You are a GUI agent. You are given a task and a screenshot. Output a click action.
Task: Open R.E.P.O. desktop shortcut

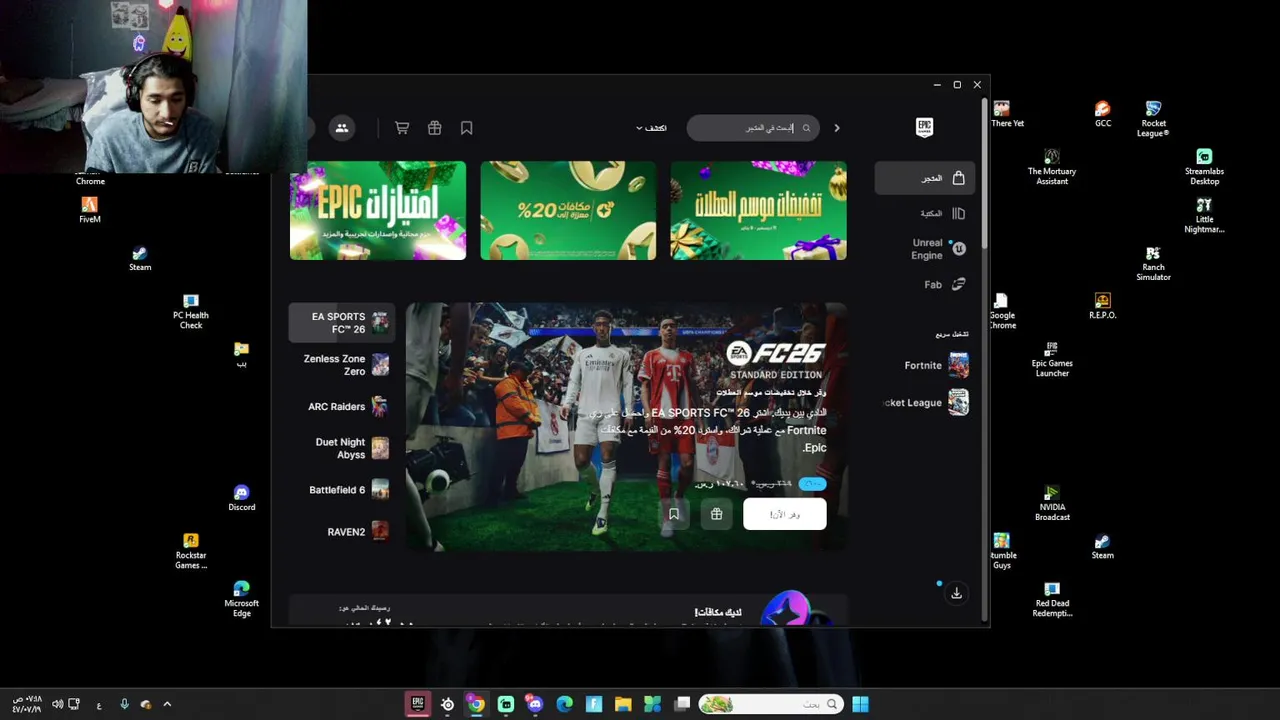1102,306
